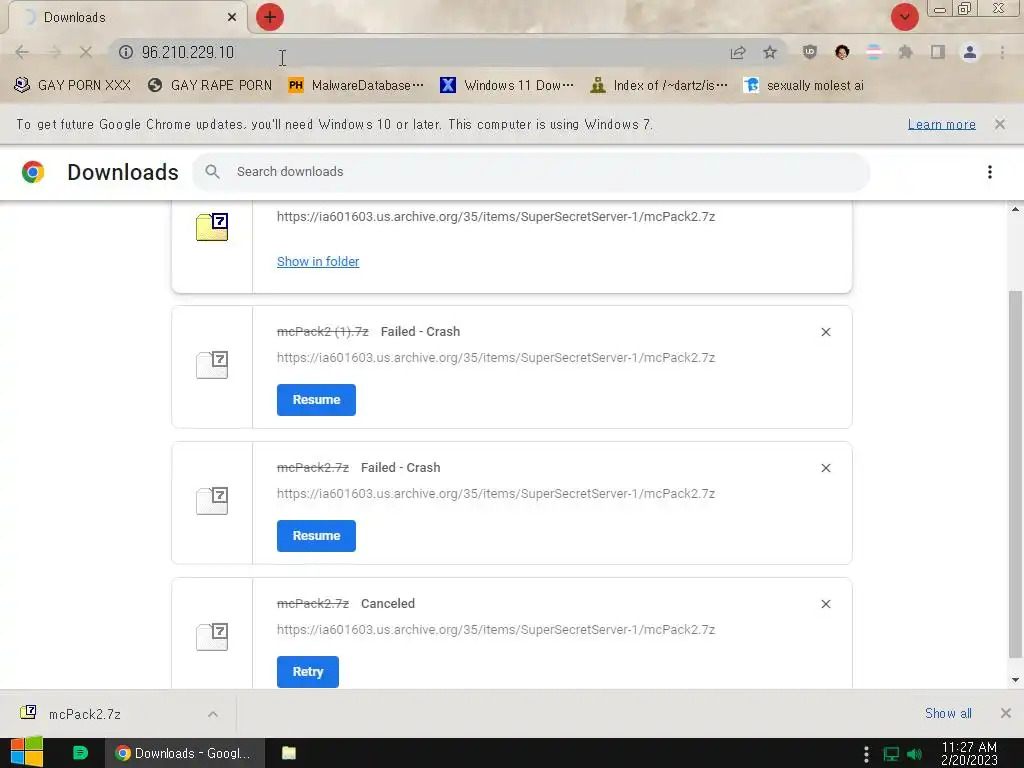Open the network tray icon

coord(891,754)
